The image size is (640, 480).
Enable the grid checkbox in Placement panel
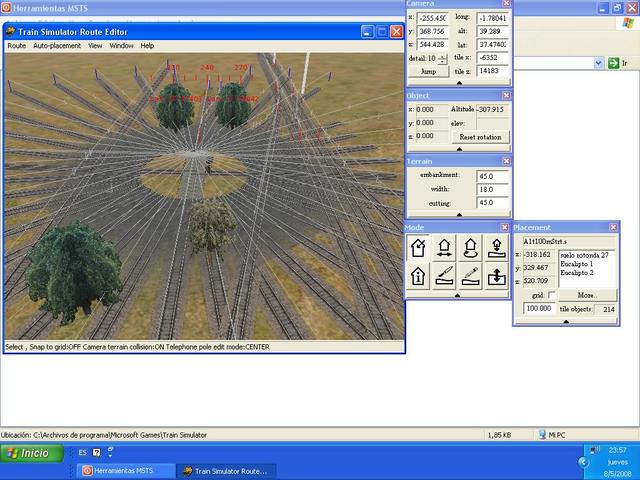553,296
